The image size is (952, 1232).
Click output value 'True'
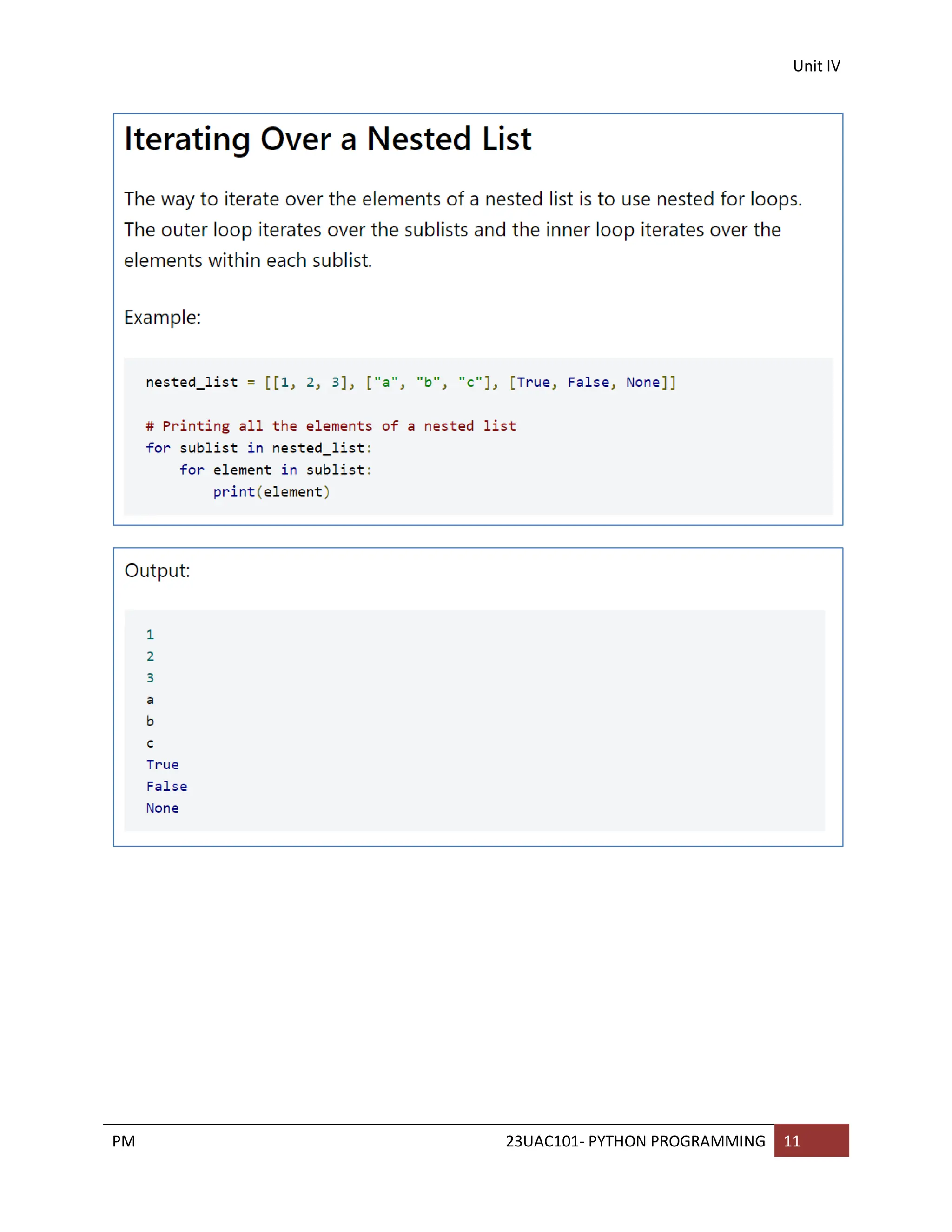(x=162, y=764)
